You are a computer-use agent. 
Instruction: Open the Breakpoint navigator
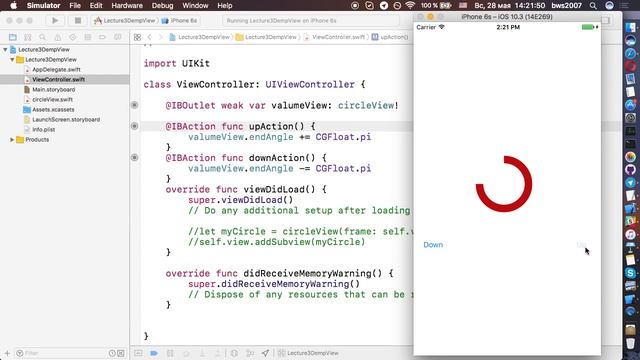[x=102, y=37]
